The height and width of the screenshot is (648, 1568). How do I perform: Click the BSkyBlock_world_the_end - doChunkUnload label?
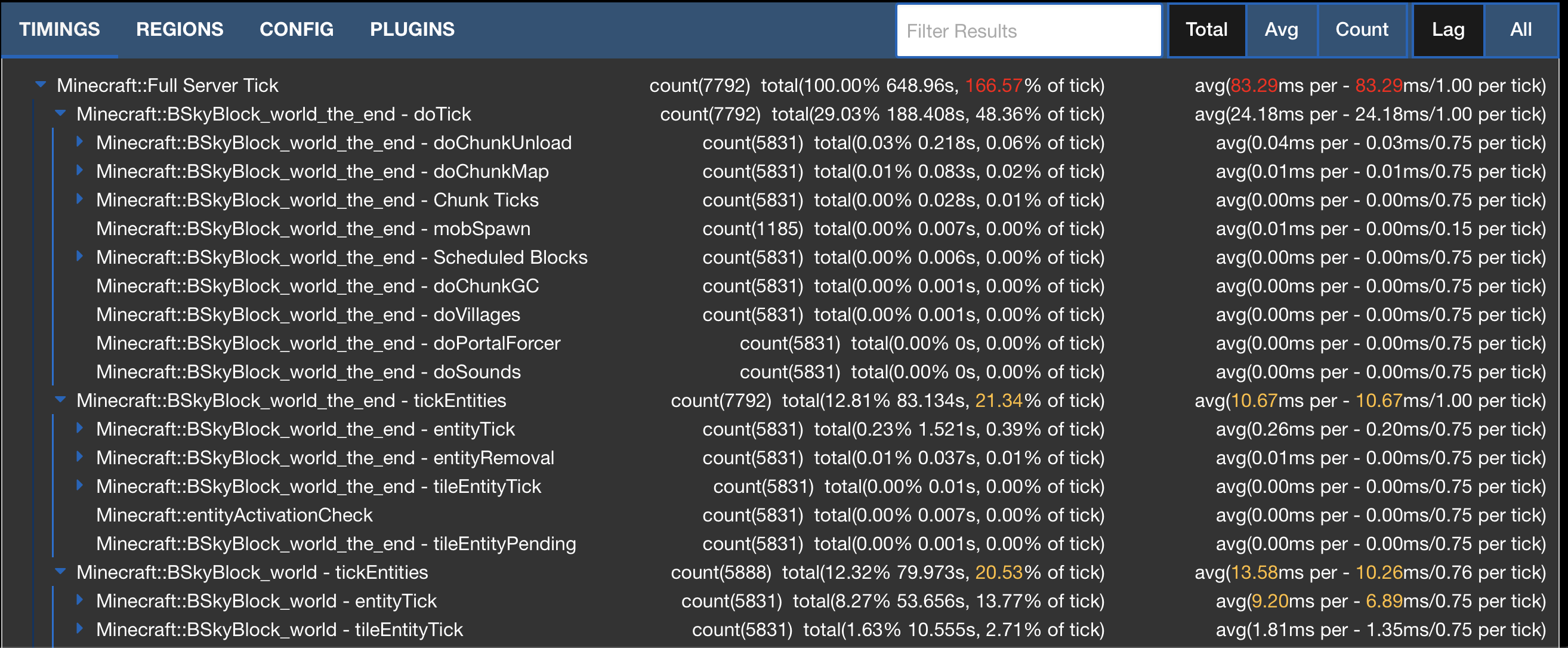pyautogui.click(x=334, y=143)
